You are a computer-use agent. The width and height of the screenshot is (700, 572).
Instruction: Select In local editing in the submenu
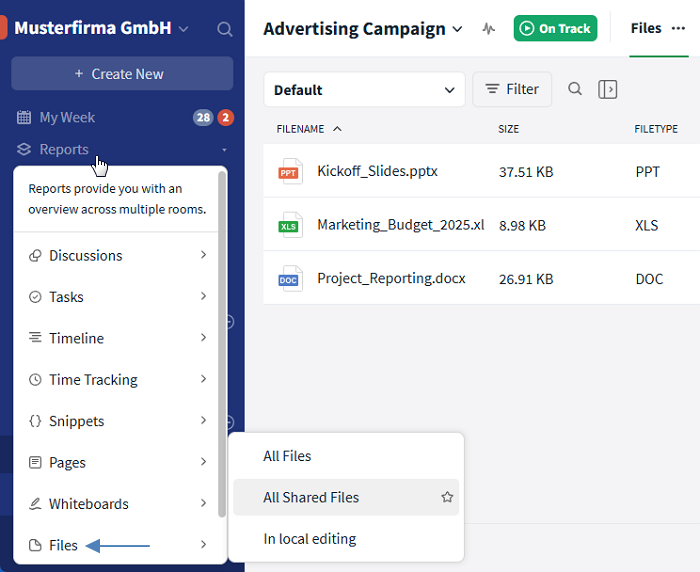tap(346, 539)
